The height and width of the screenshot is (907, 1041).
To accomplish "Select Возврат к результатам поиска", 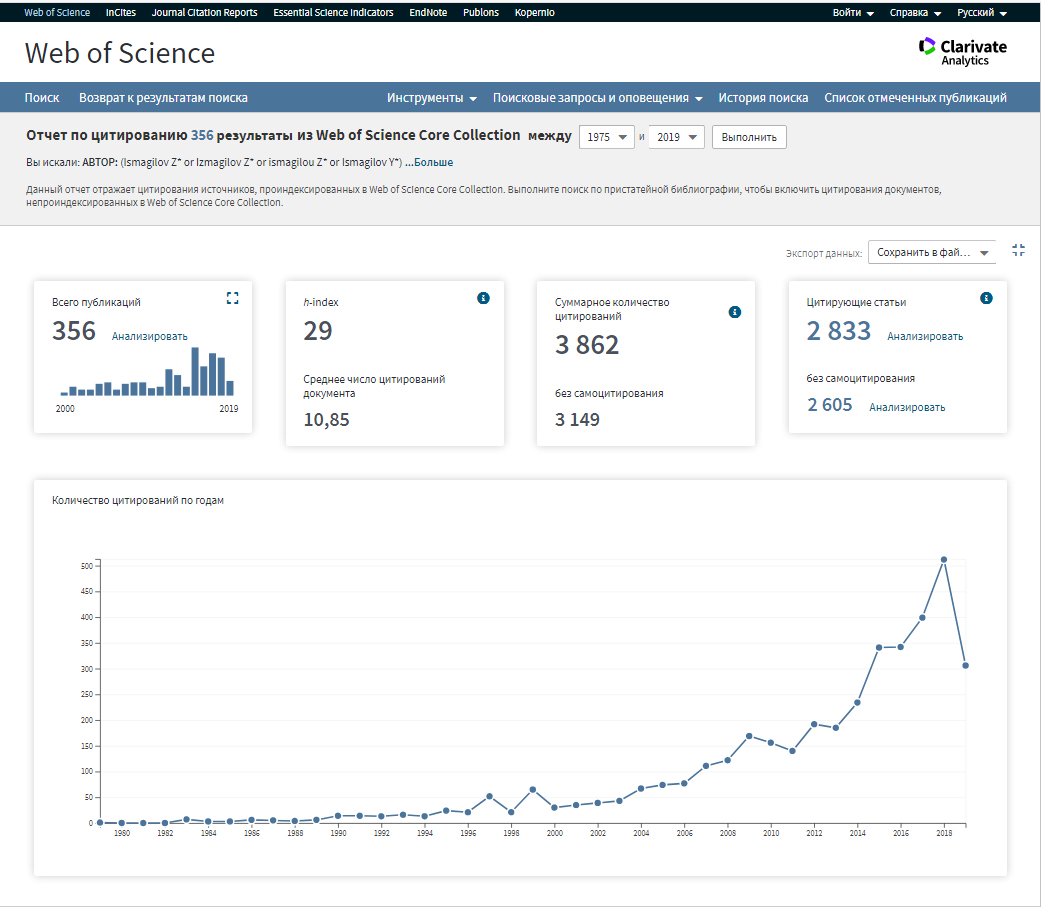I will [x=163, y=98].
